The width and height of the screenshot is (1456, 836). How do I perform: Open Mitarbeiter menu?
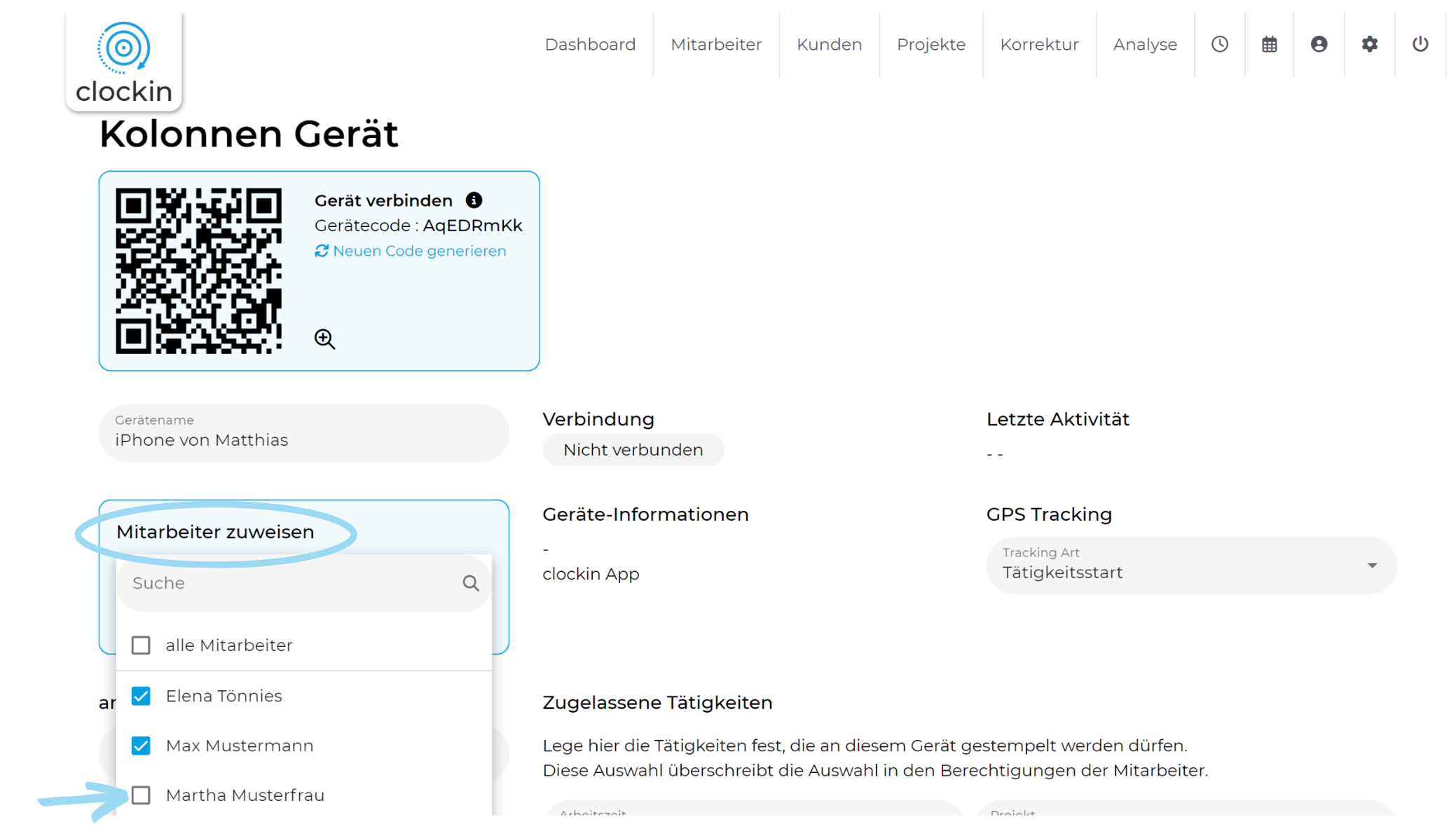(716, 44)
